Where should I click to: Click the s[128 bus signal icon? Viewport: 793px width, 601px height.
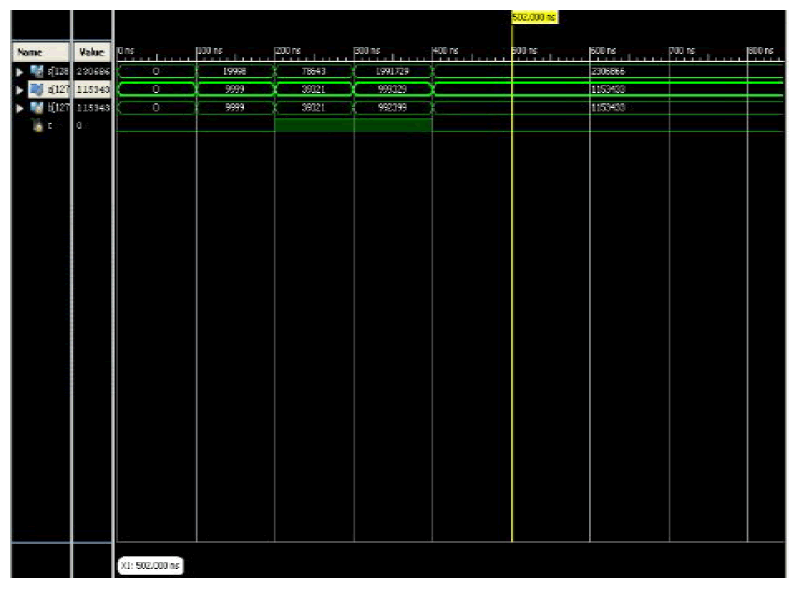click(x=37, y=72)
